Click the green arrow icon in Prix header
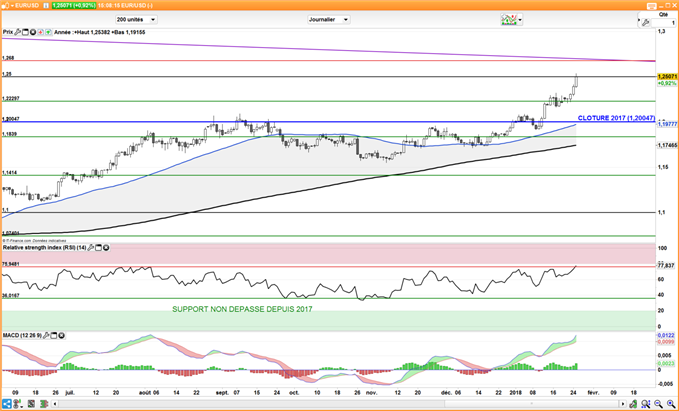This screenshot has width=679, height=411. (48, 32)
